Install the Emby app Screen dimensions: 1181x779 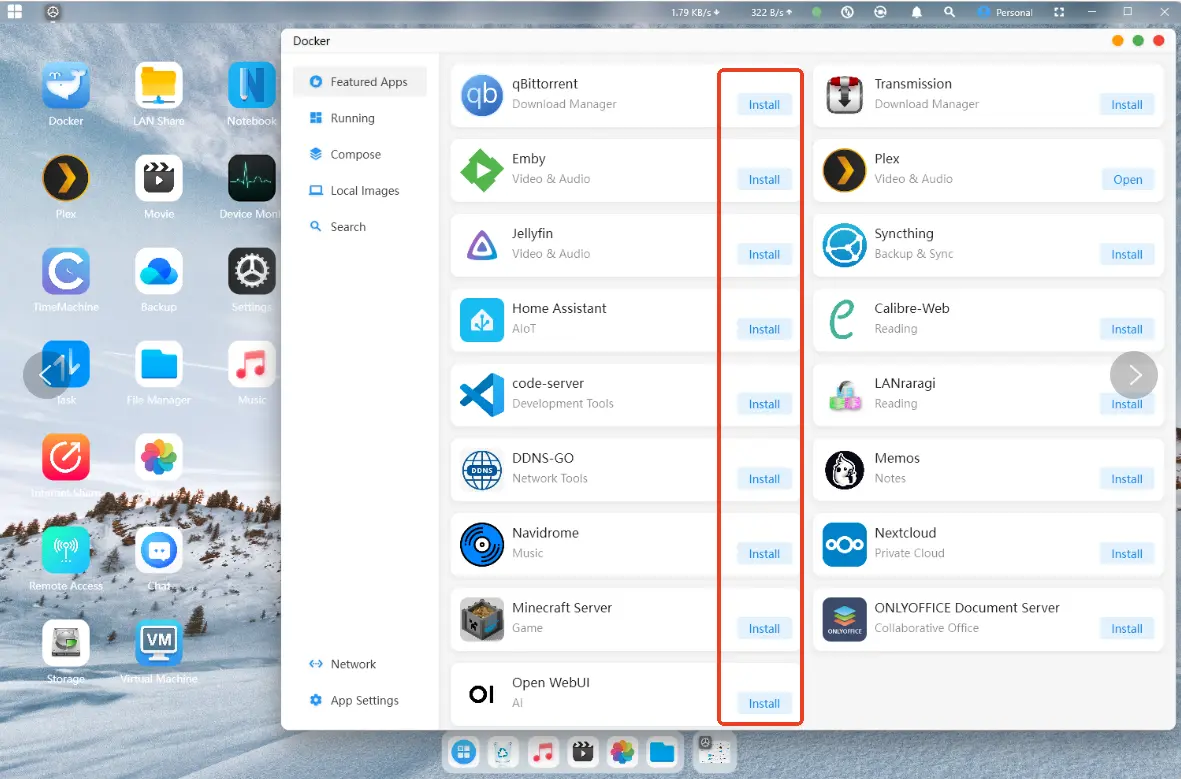click(764, 180)
